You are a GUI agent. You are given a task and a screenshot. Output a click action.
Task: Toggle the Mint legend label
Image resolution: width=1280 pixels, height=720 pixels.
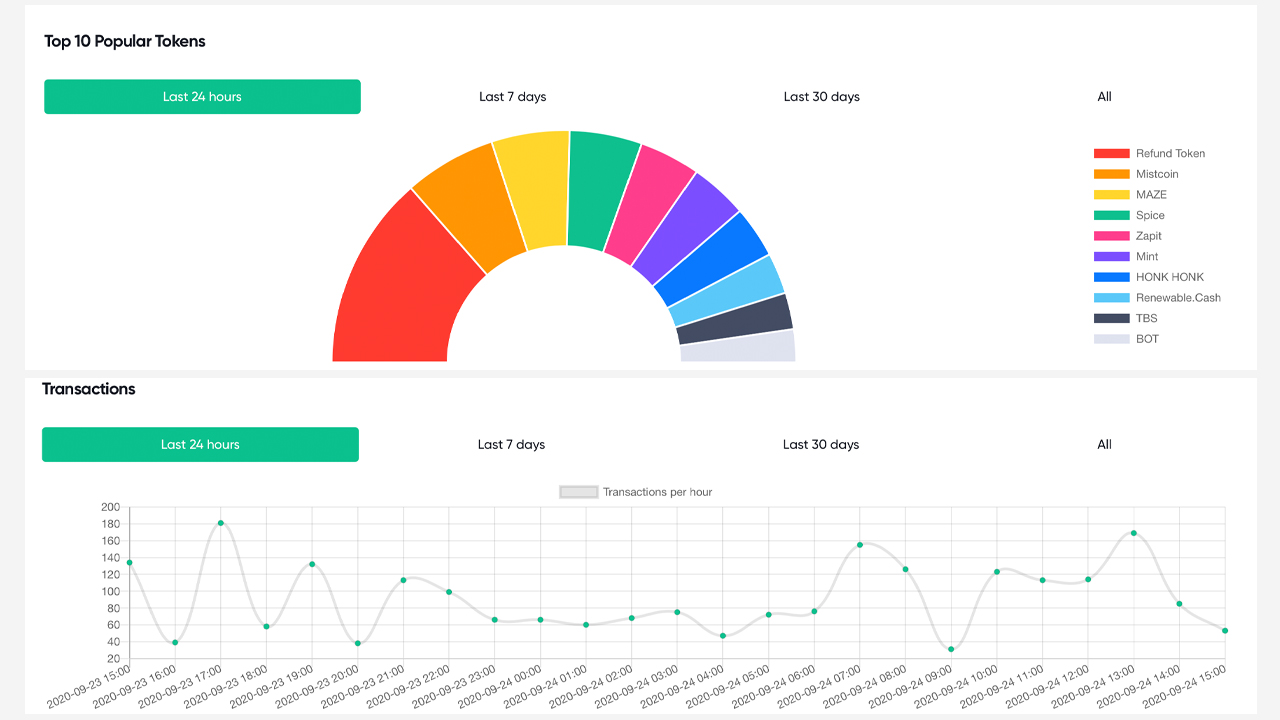pyautogui.click(x=1147, y=257)
